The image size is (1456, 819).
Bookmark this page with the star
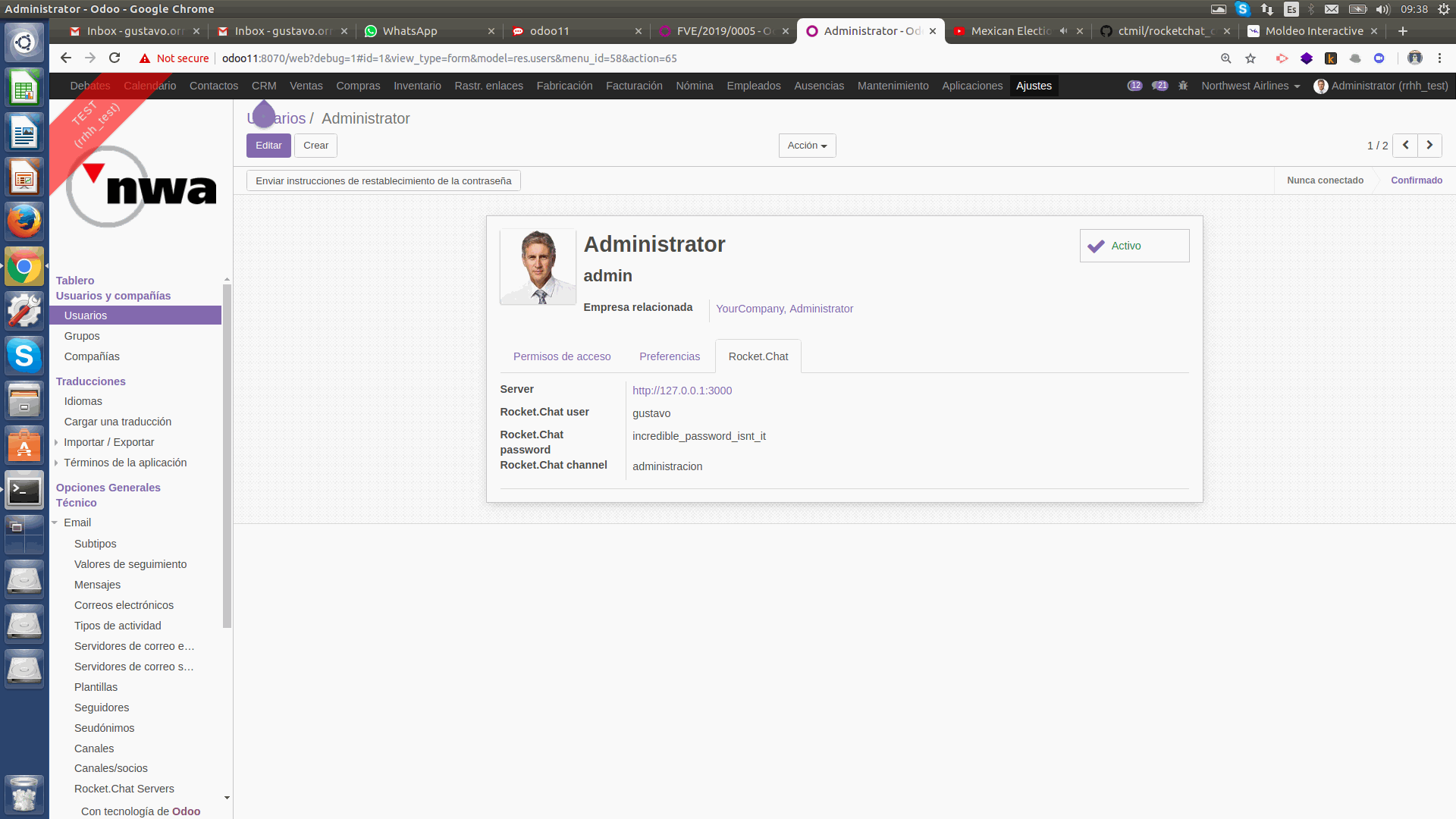[1250, 58]
